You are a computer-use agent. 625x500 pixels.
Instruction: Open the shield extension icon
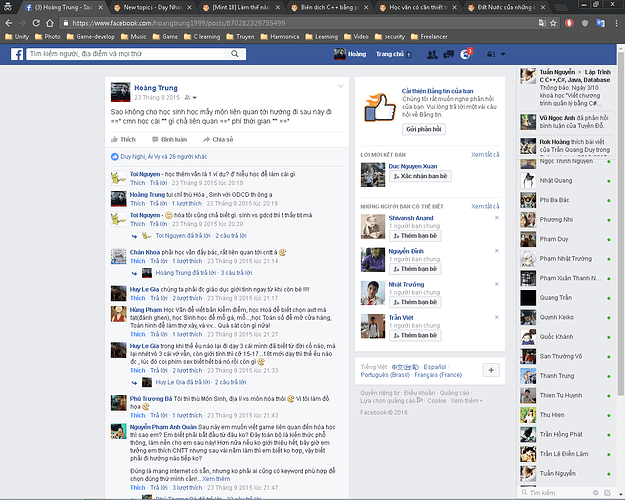click(585, 23)
